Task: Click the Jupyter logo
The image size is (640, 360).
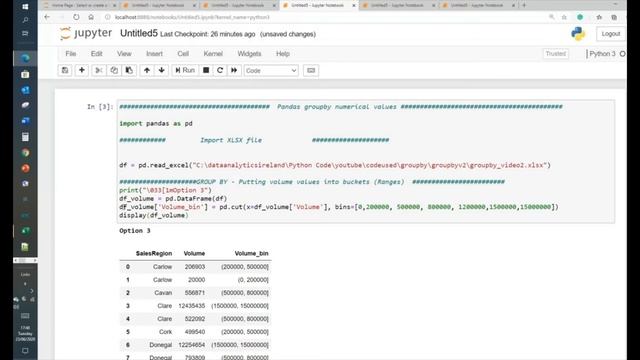Action: [86, 33]
